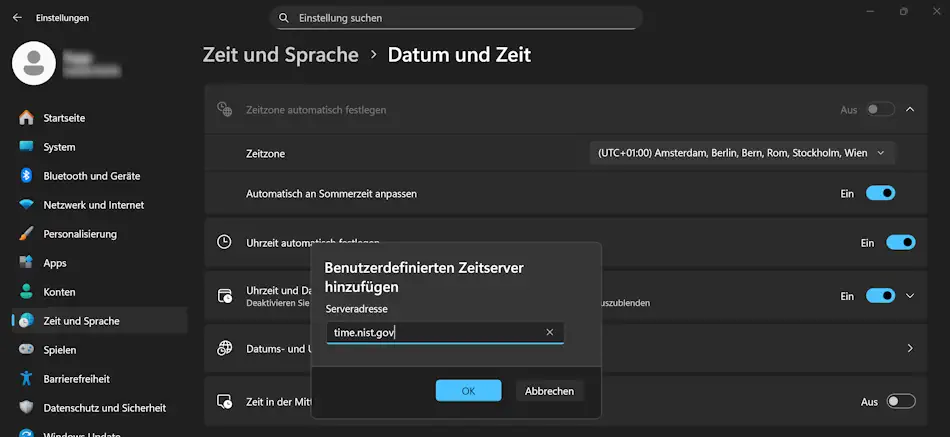Go to Zeit und Sprache breadcrumb
Viewport: 950px width, 437px height.
point(281,55)
